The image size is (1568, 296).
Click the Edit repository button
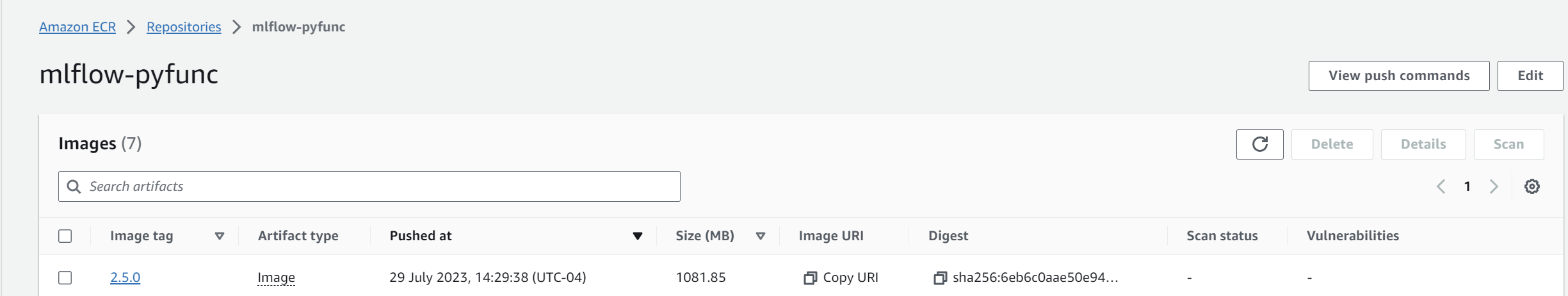pos(1530,76)
